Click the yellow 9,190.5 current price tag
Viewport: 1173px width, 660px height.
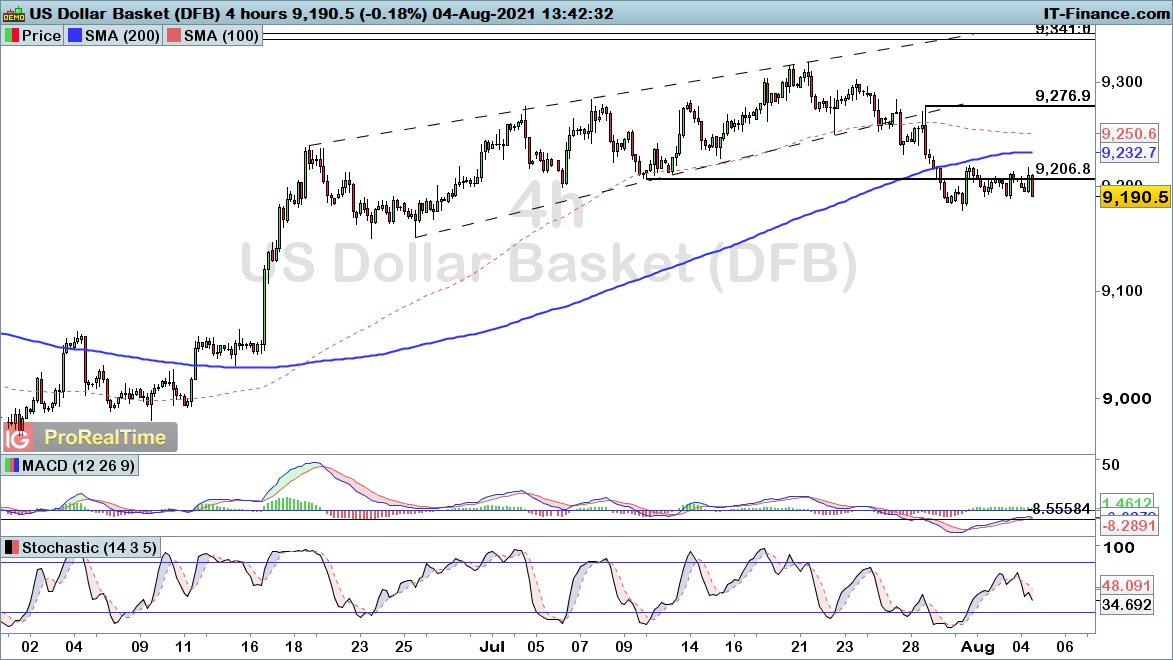[x=1134, y=197]
